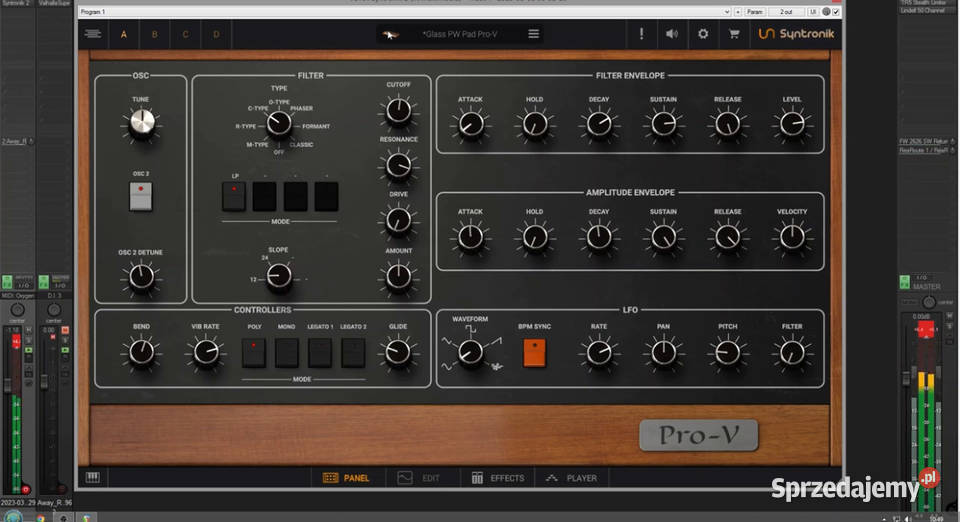This screenshot has height=522, width=960.
Task: Toggle the orange BPM Sync button
Action: tap(534, 353)
